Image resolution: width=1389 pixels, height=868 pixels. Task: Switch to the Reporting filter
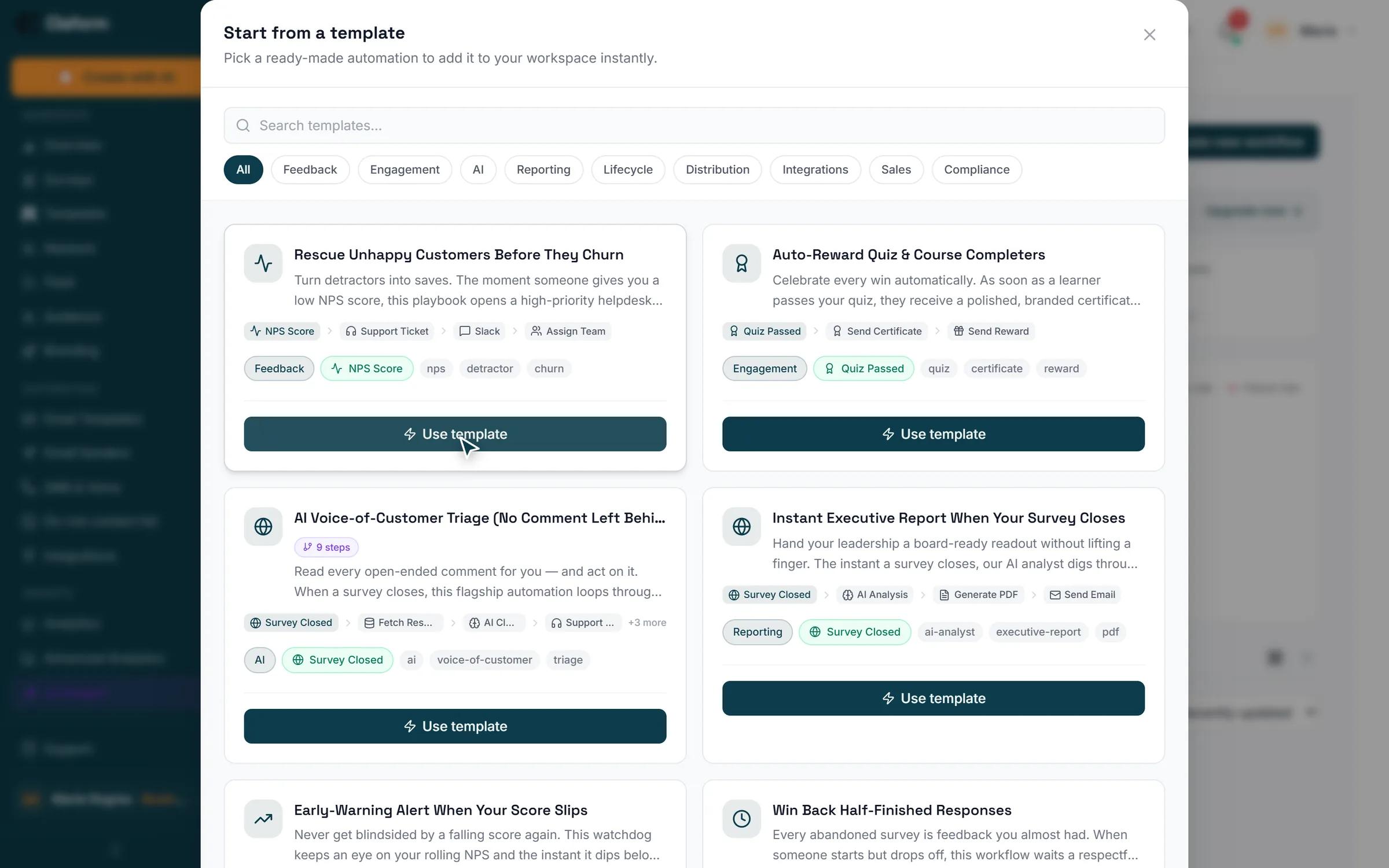(543, 170)
